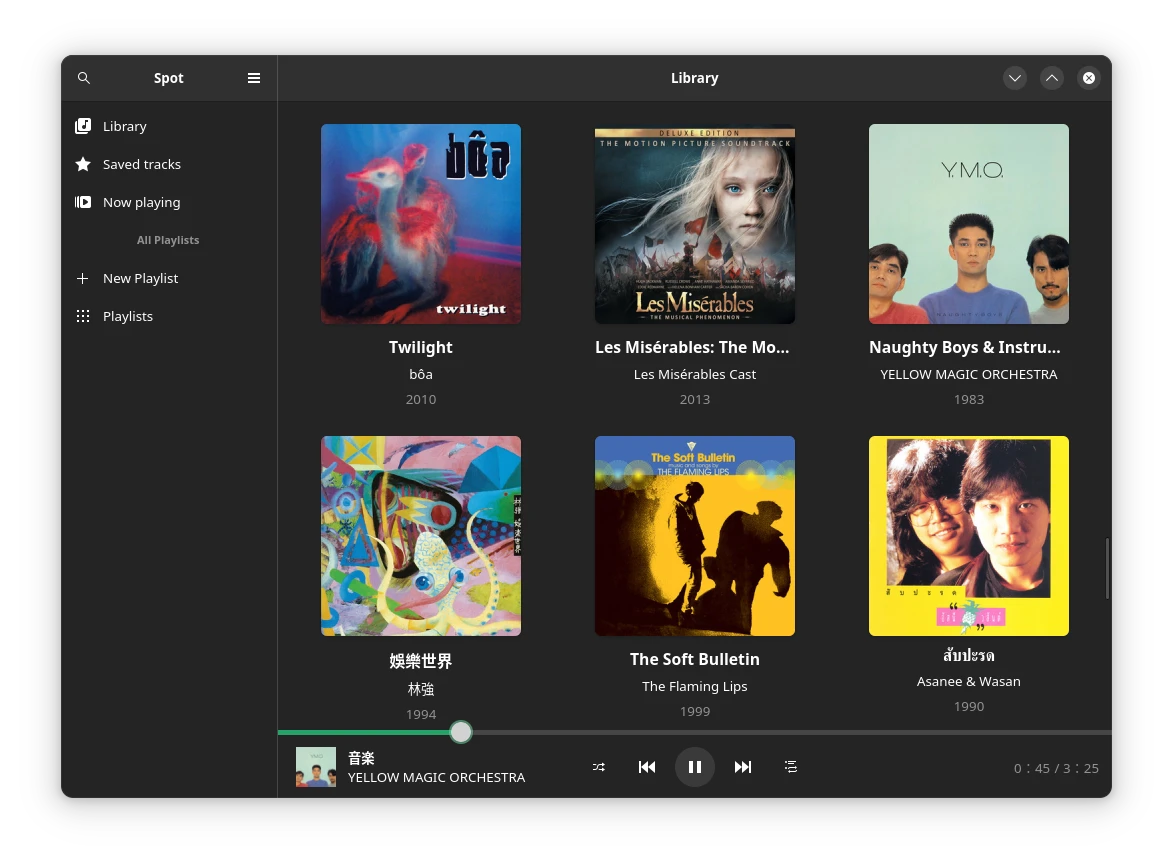Click the search magnifier icon
The image size is (1173, 865).
tap(84, 78)
